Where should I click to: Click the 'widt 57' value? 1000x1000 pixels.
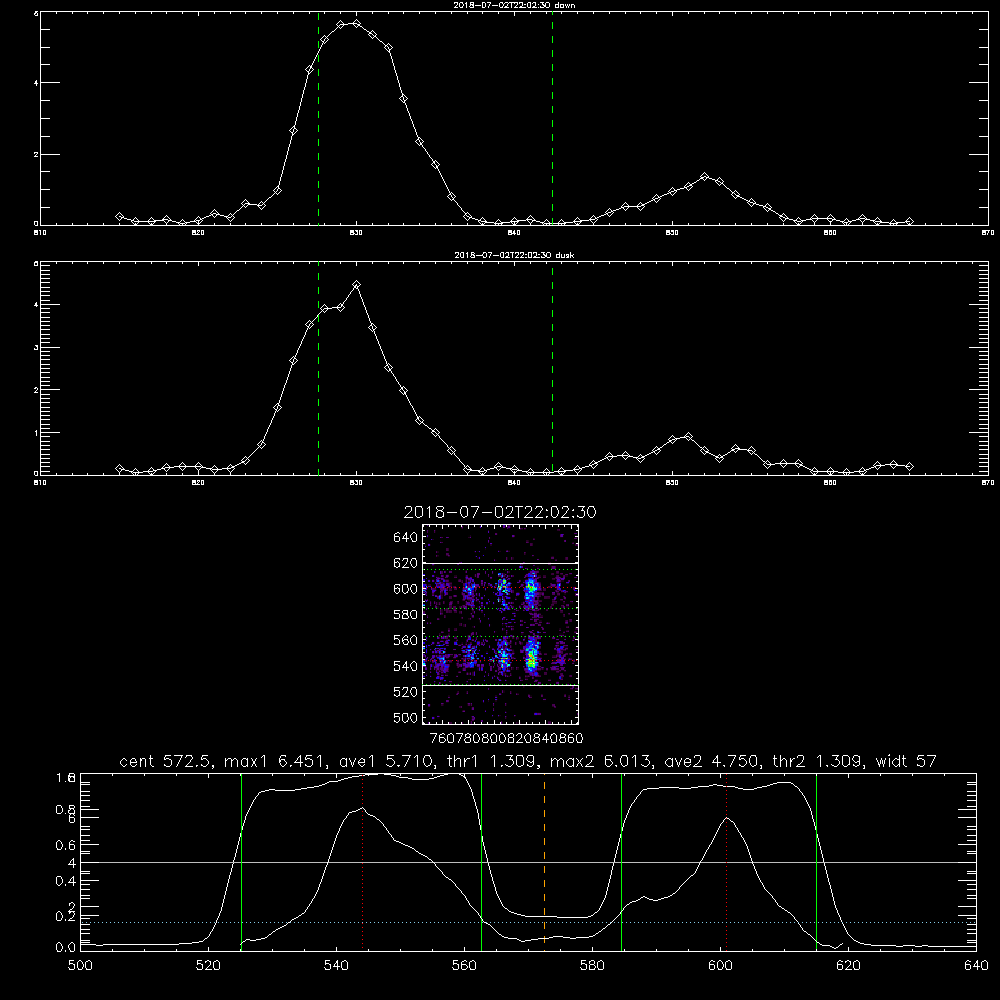[906, 761]
